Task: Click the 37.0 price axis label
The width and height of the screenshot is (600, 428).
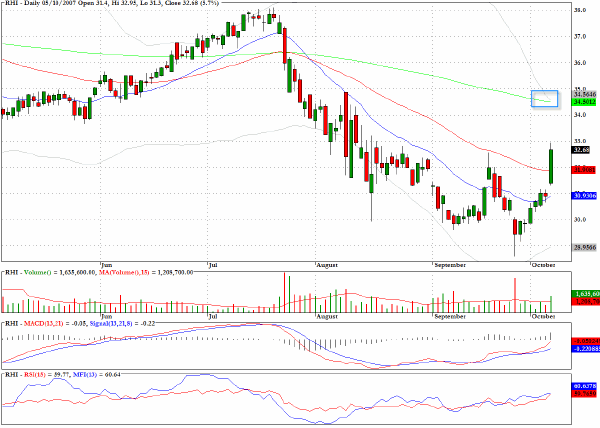Action: (580, 37)
